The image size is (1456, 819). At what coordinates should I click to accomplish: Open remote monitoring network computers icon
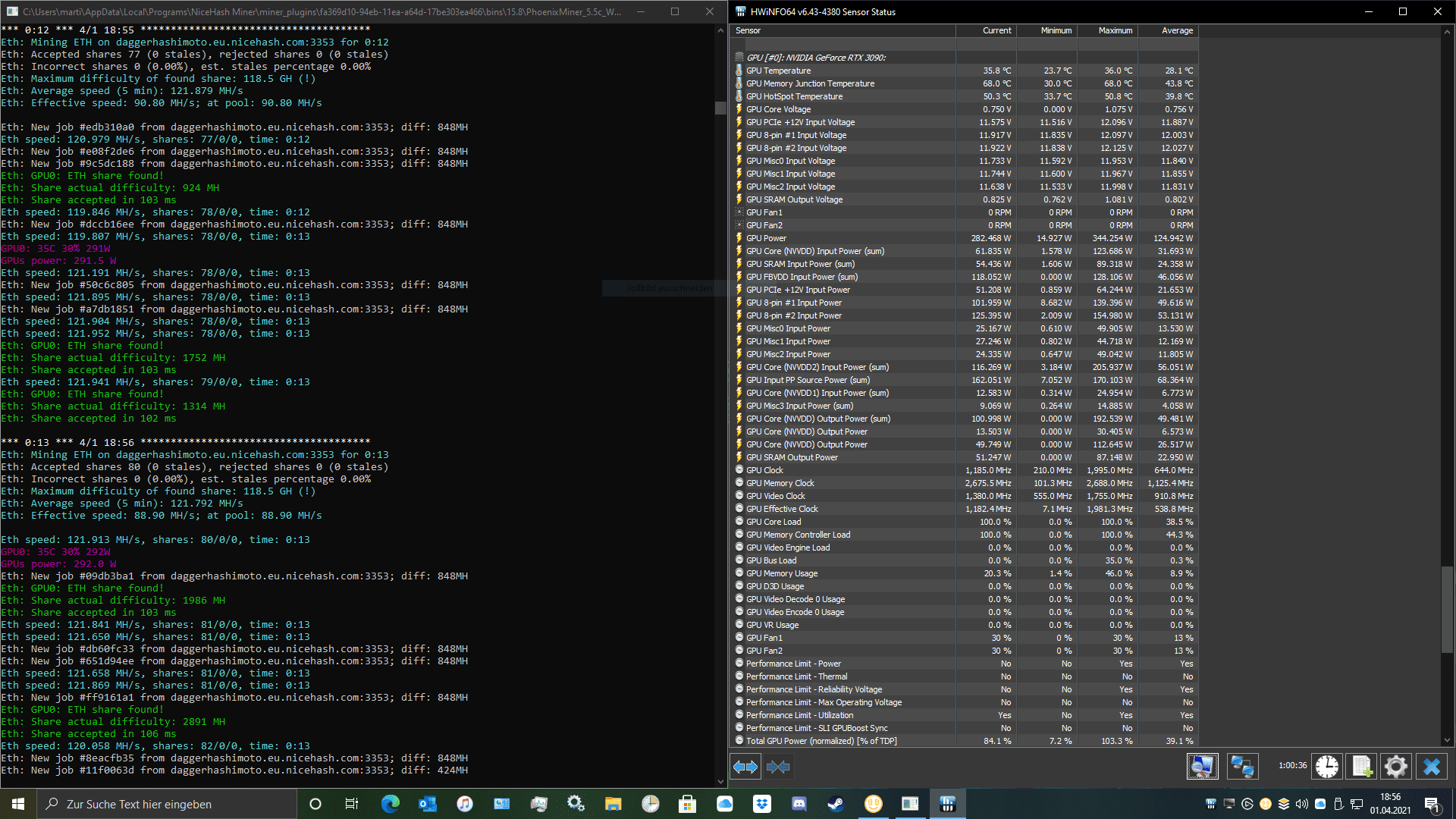(1242, 767)
